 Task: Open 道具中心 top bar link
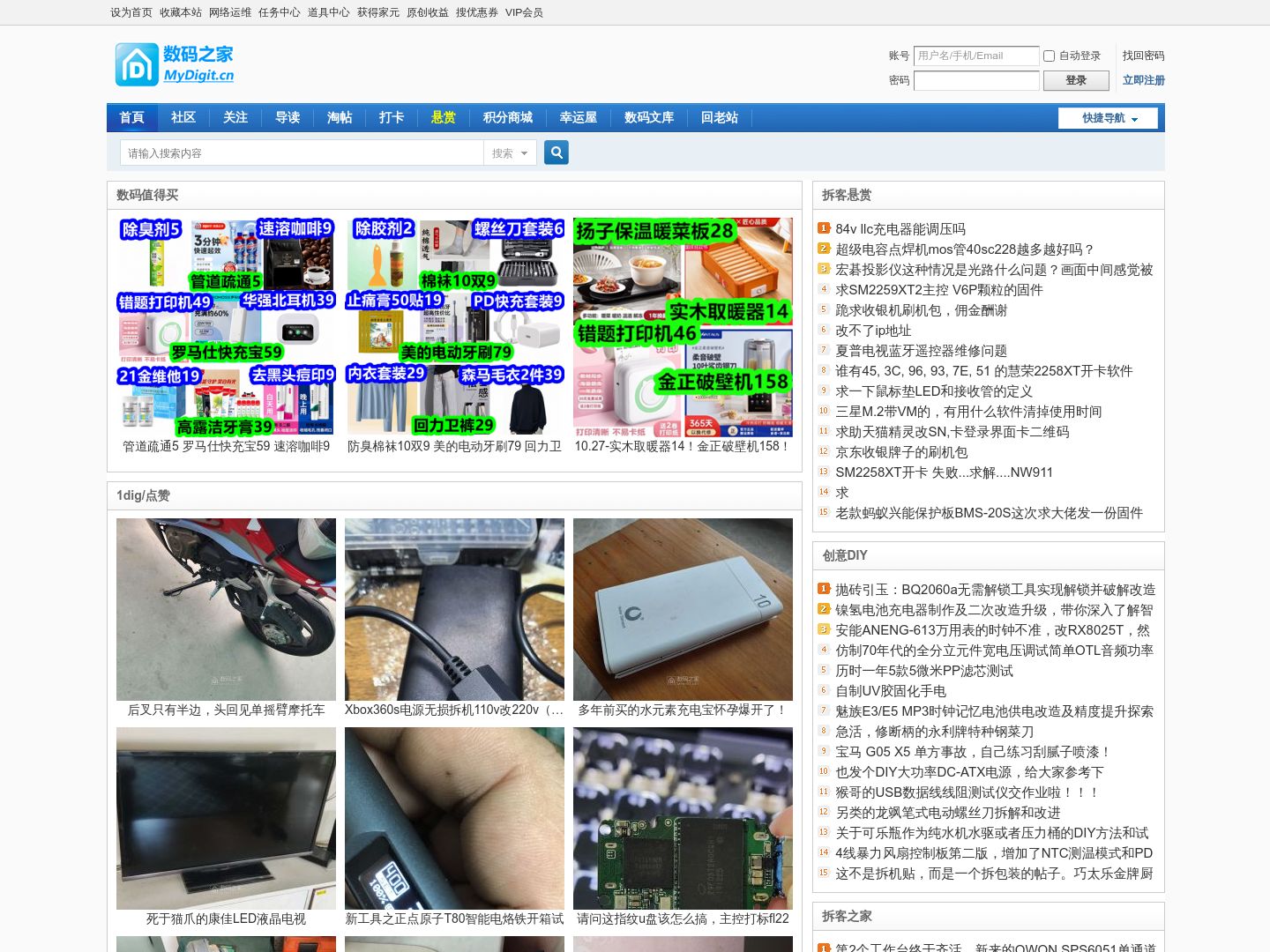click(329, 12)
